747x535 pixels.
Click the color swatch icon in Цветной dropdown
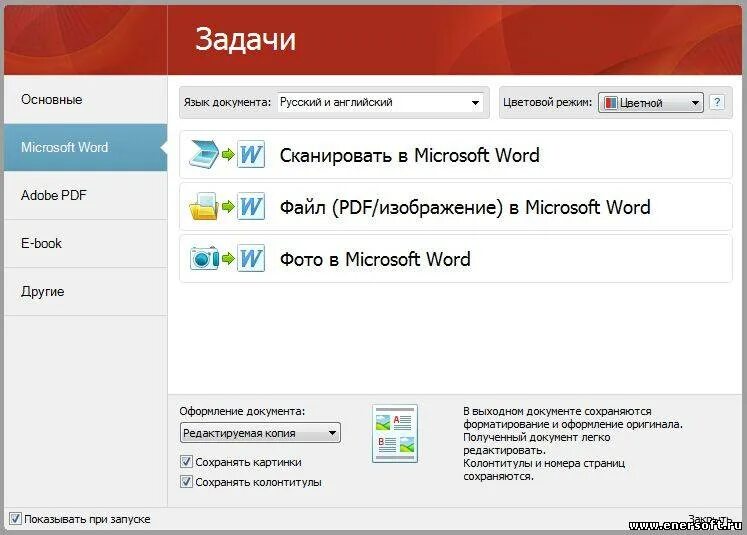point(610,102)
